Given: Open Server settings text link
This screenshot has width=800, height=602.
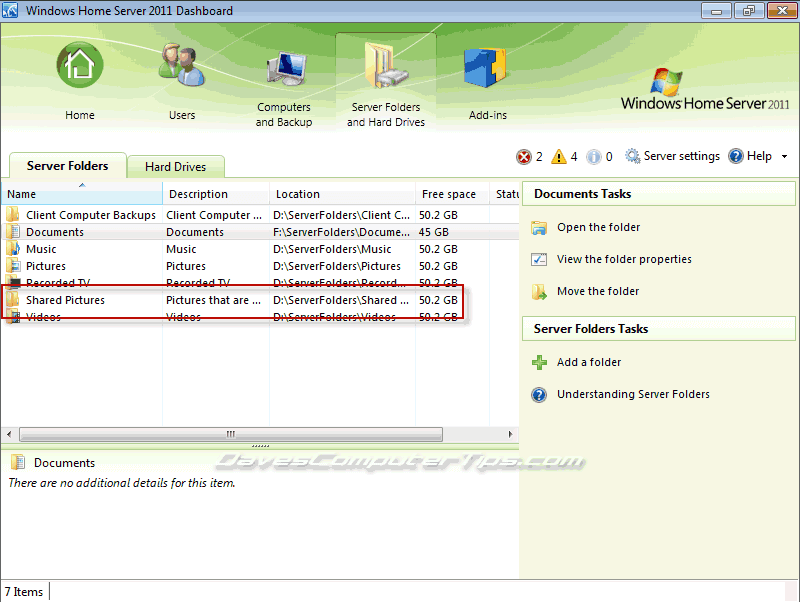Looking at the screenshot, I should (x=682, y=156).
